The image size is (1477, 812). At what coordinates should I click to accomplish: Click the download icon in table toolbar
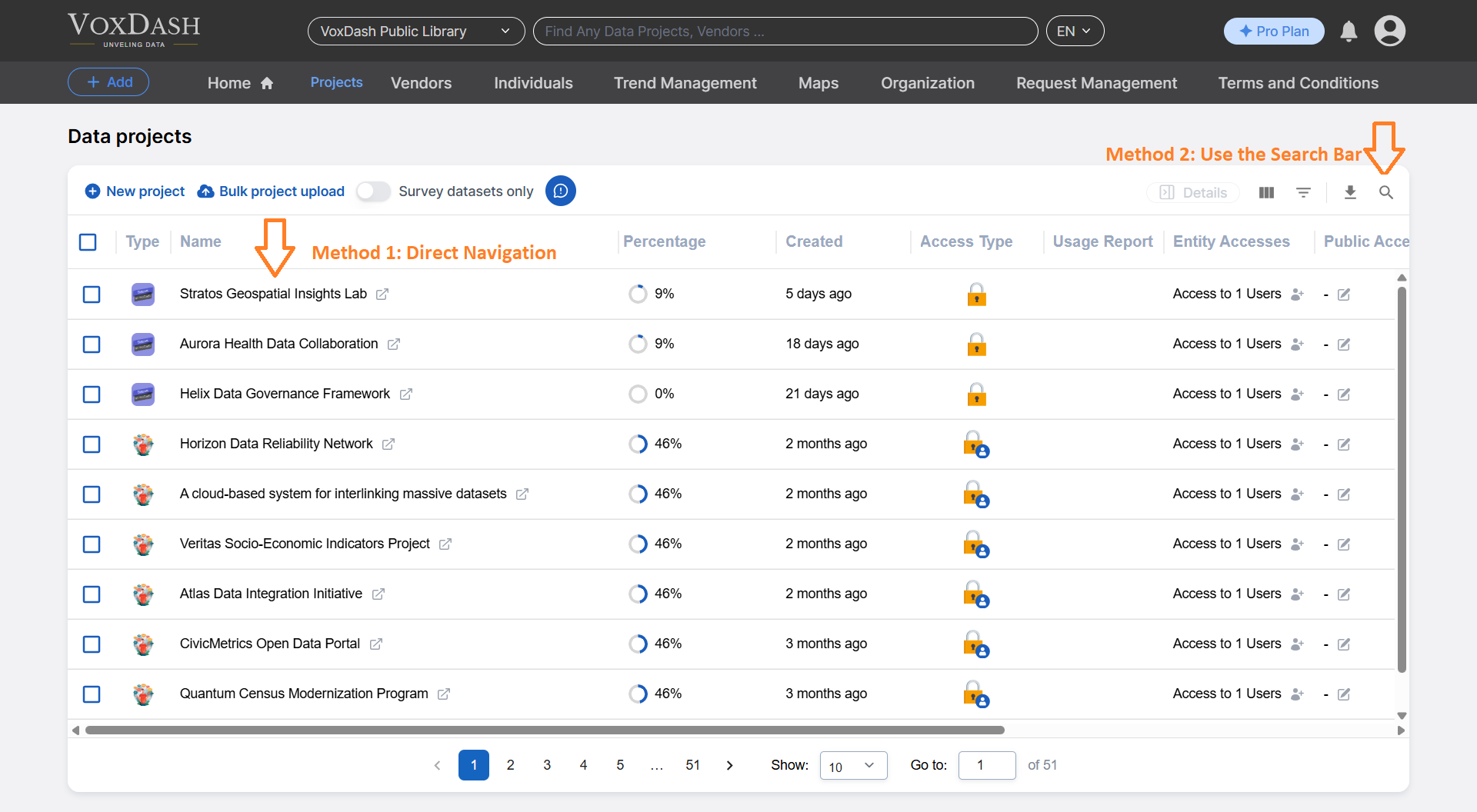[x=1350, y=192]
